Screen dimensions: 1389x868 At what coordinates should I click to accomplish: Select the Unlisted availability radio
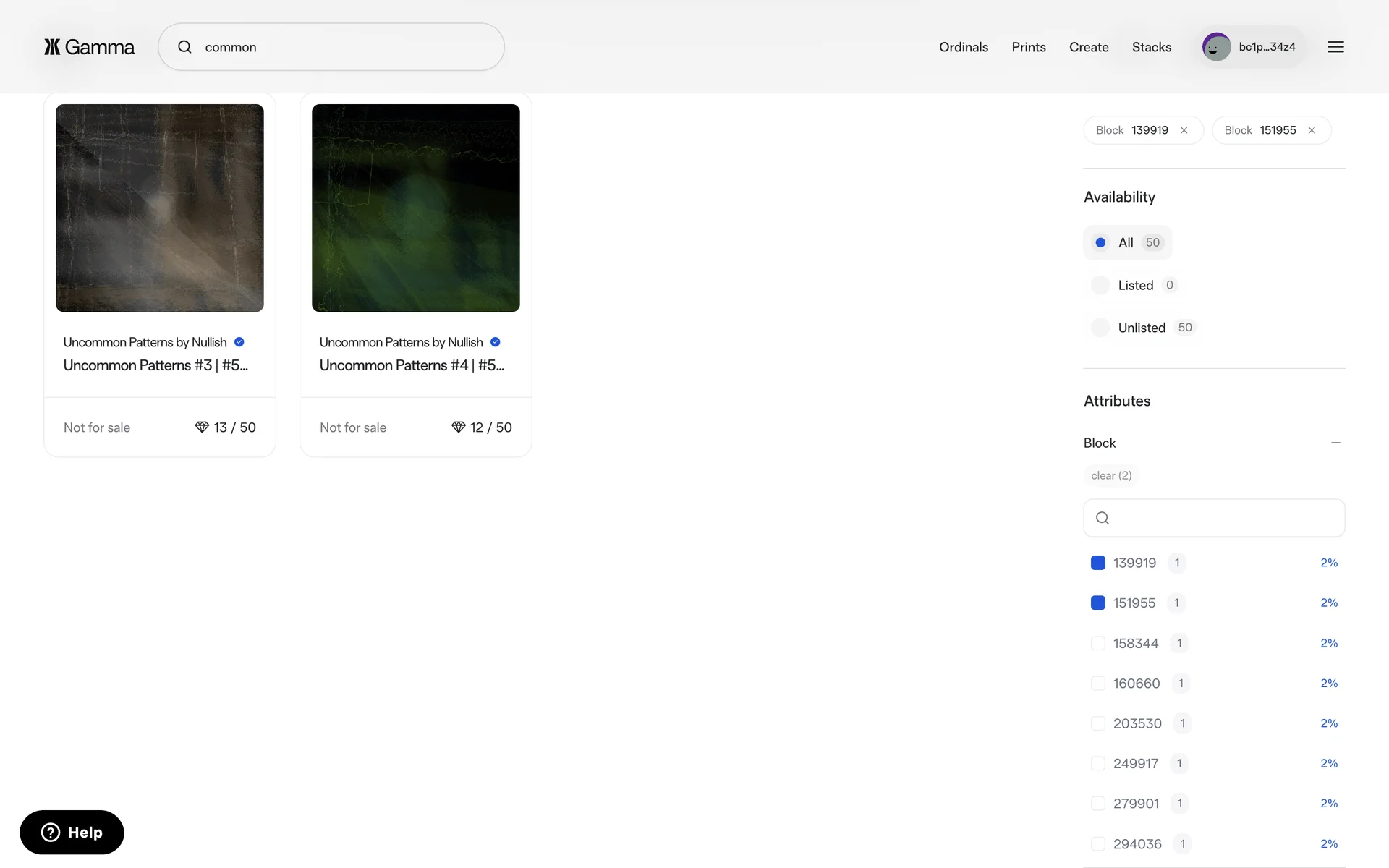coord(1100,328)
